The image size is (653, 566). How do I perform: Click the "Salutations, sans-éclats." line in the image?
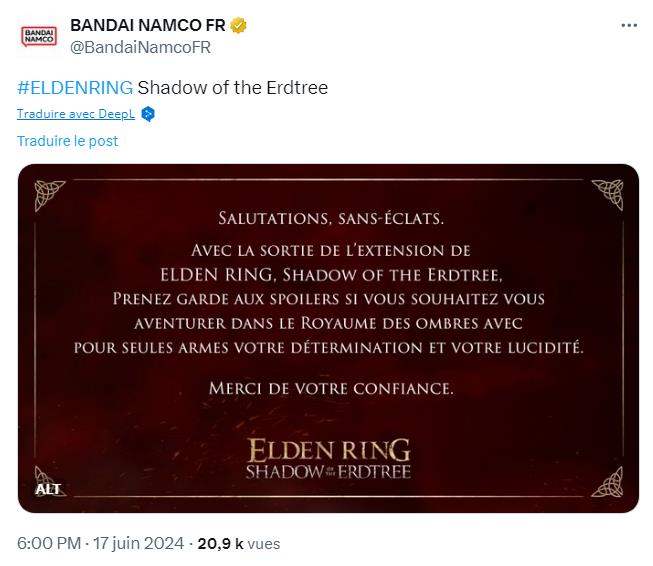click(x=328, y=217)
